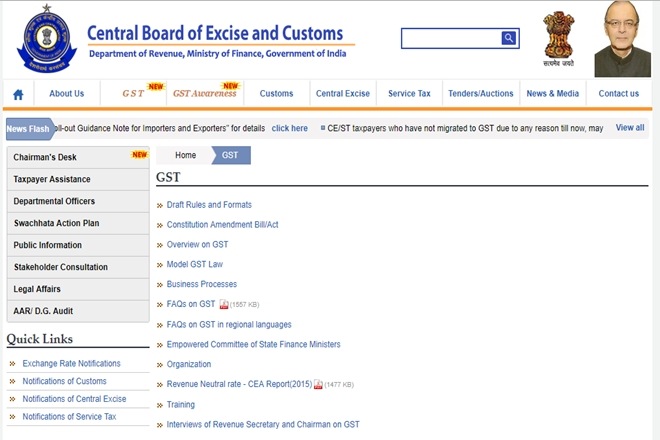Open Exchange Rate Notifications quick link

point(71,364)
